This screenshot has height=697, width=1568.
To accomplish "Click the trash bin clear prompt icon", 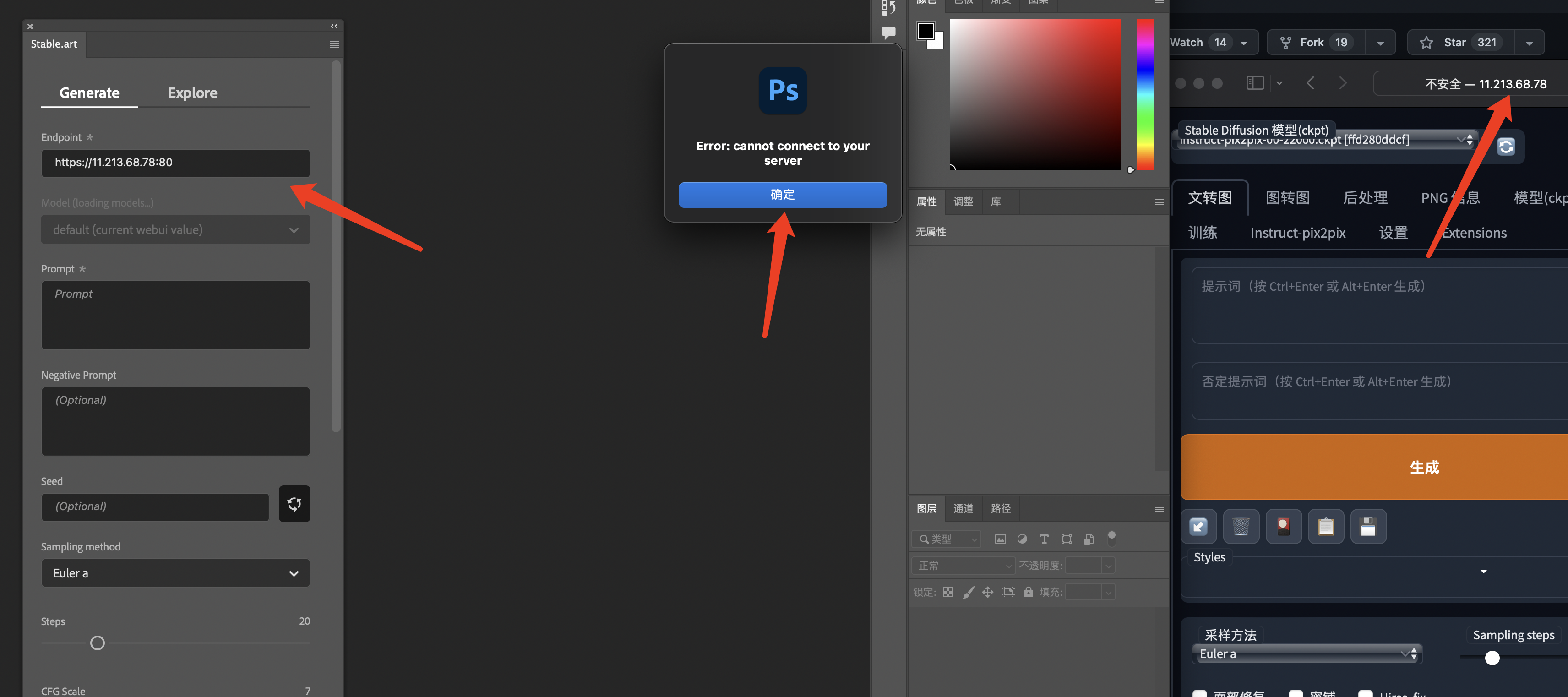I will coord(1241,526).
